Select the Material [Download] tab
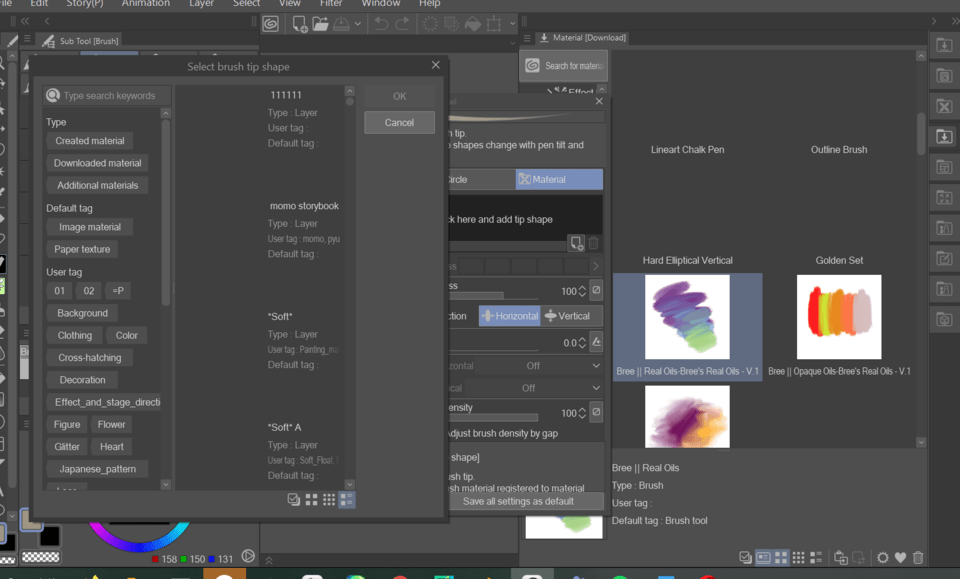 point(582,38)
